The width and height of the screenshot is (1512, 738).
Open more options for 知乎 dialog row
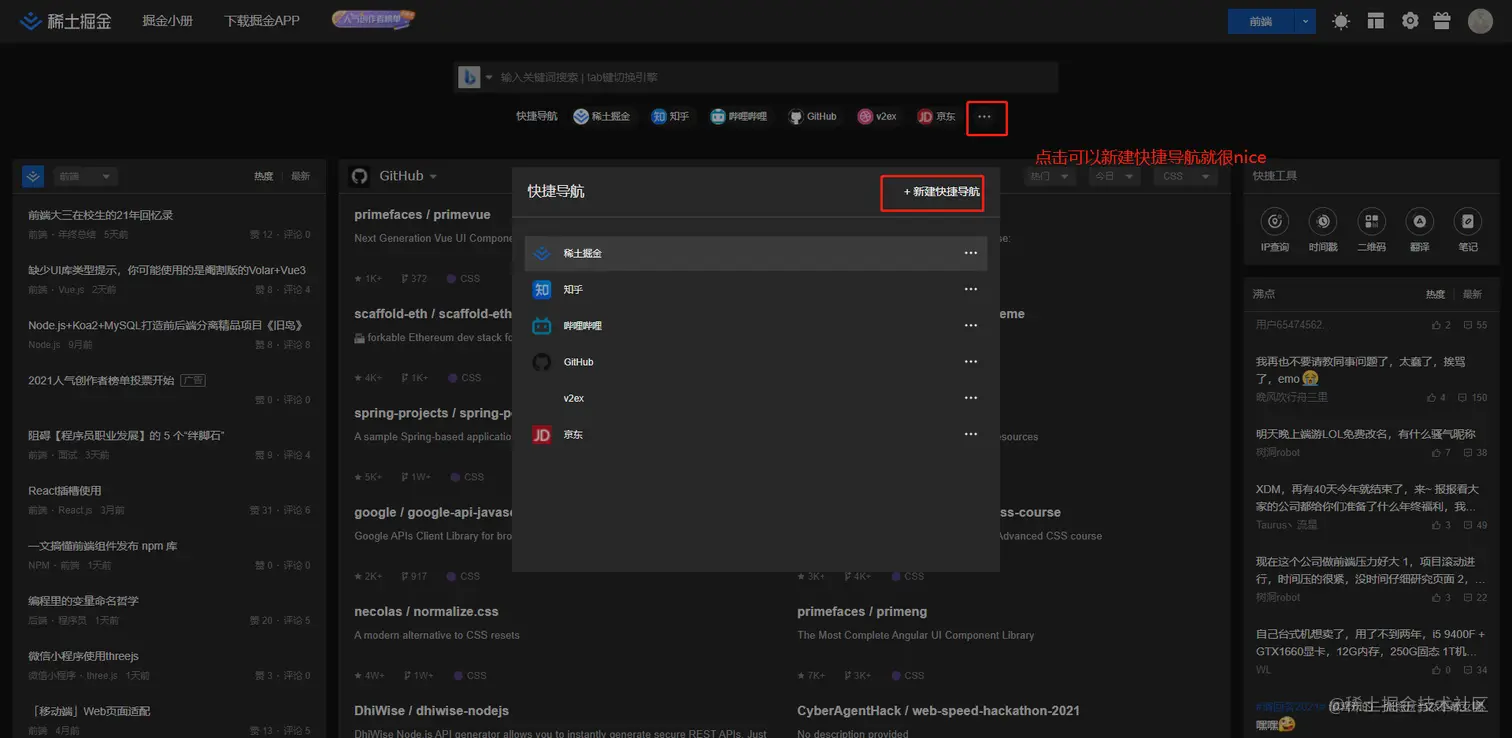(x=970, y=290)
